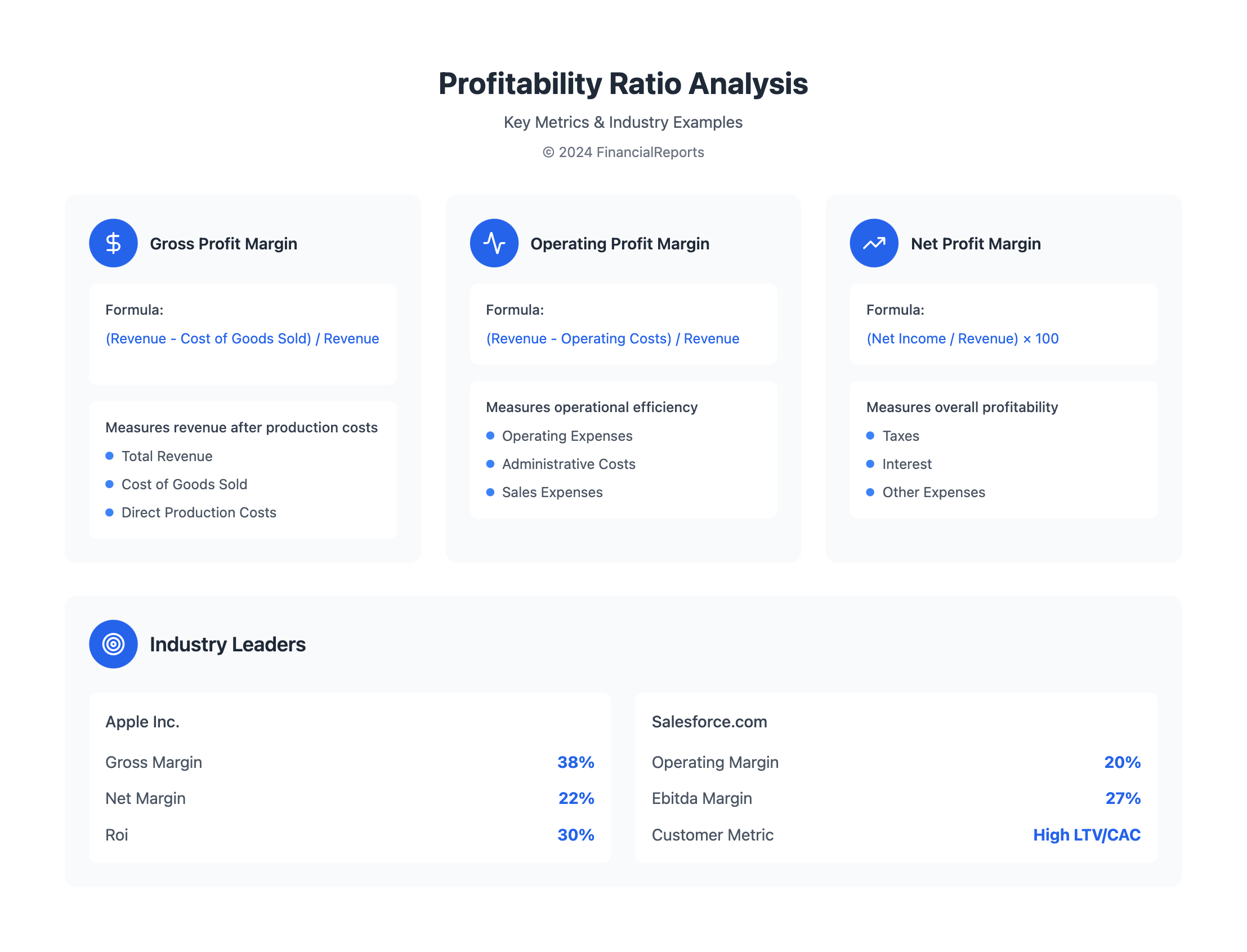Screen dimensions: 1247x952
Task: Click the 2024 FinancialReports copyright text
Action: click(623, 153)
